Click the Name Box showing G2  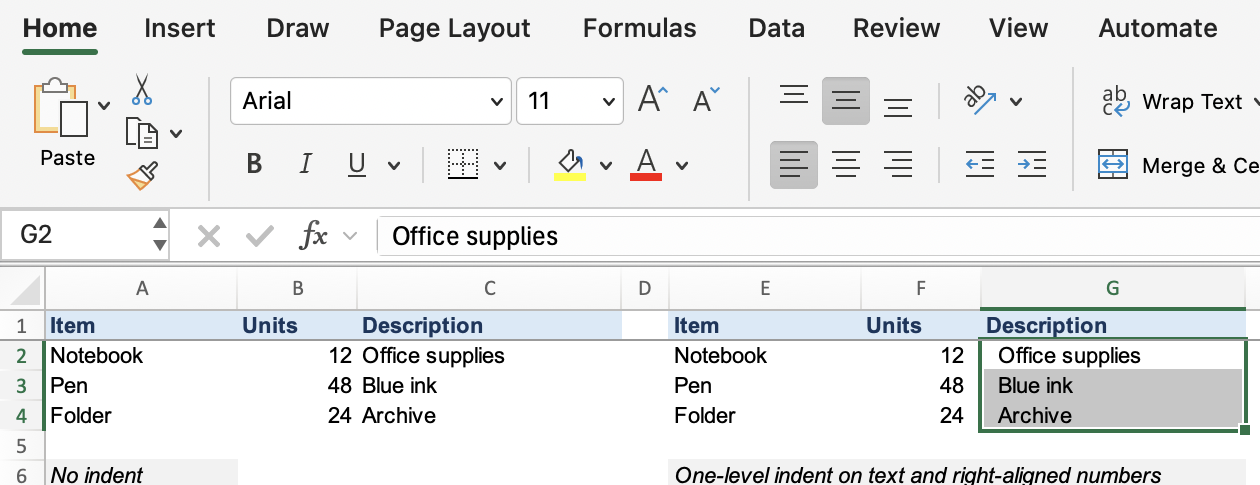coord(77,235)
